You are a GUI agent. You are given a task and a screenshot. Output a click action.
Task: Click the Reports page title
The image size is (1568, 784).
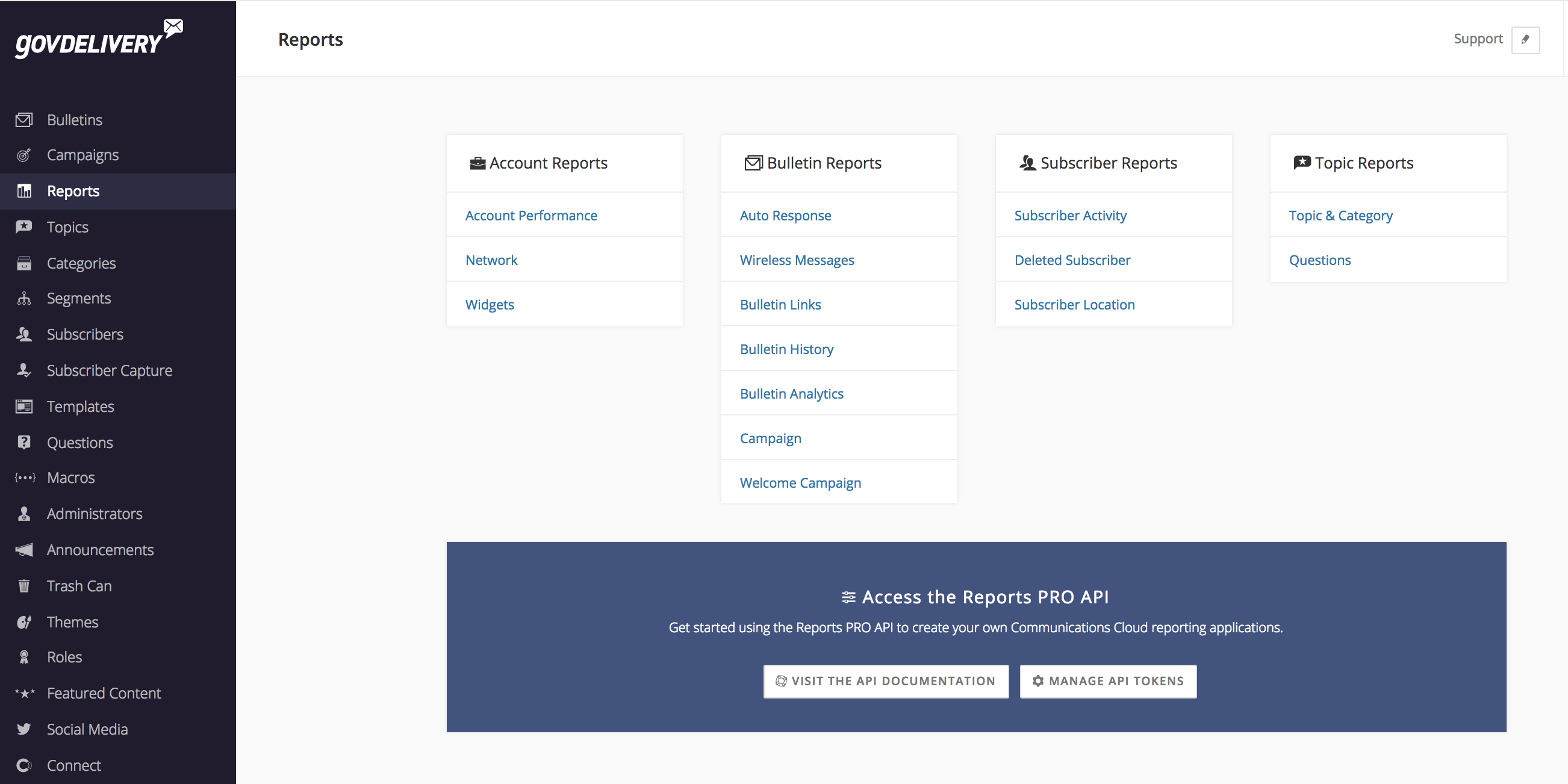311,40
